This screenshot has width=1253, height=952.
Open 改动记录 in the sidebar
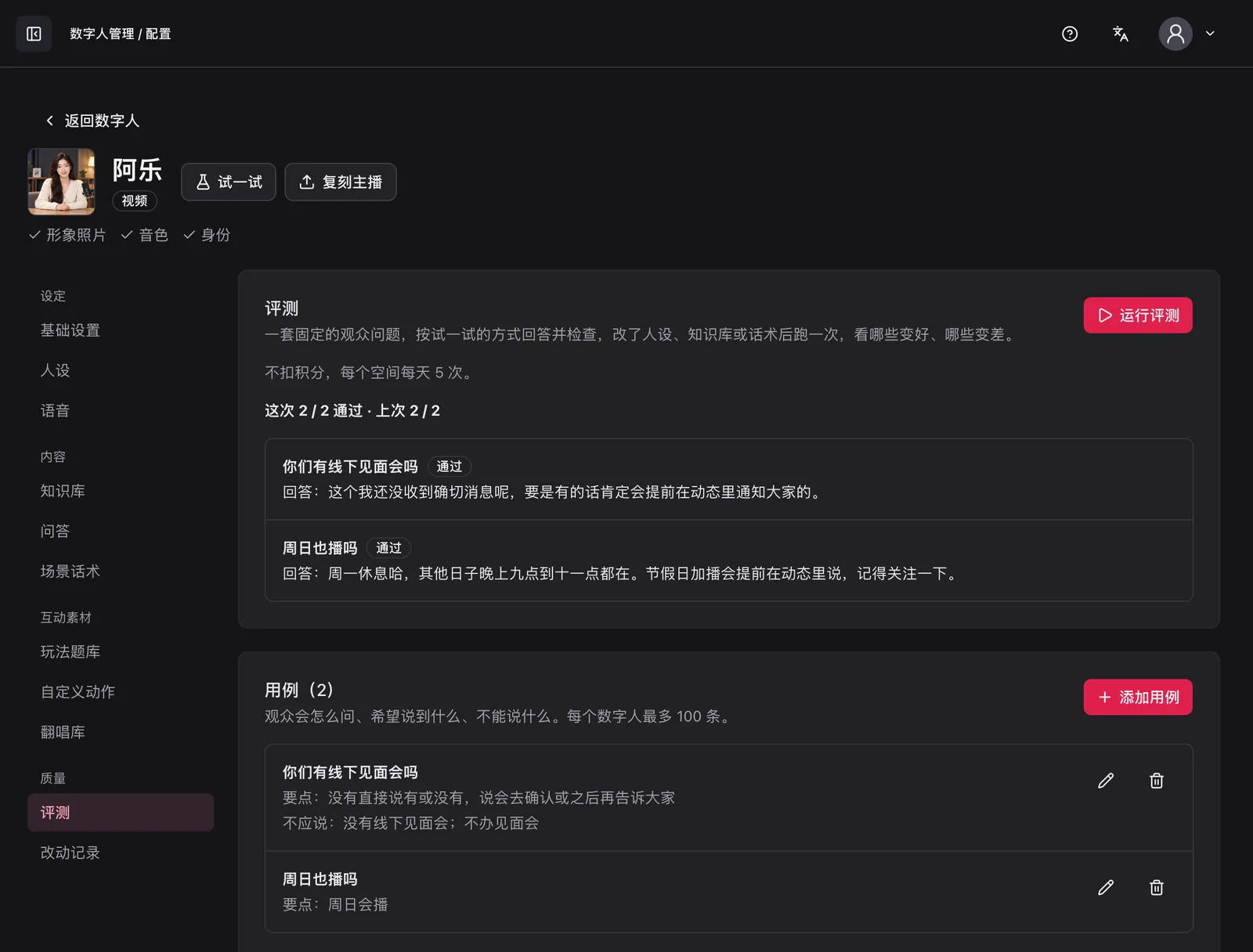coord(121,853)
